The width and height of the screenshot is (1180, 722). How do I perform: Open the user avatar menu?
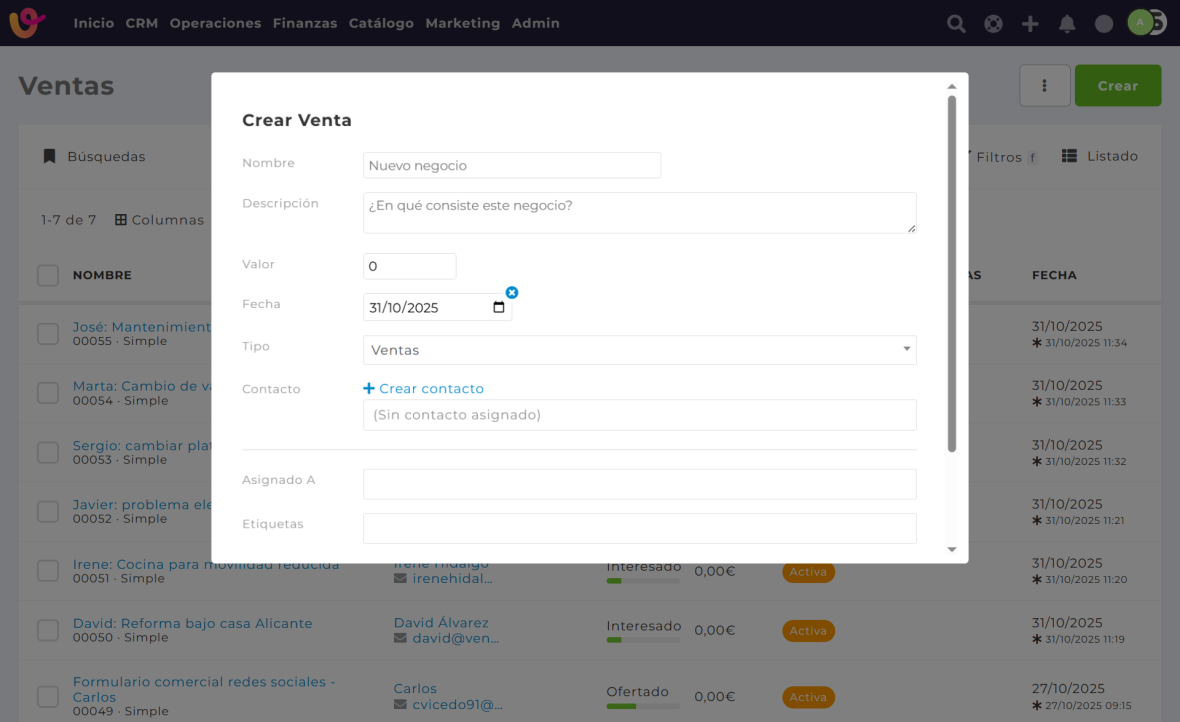(x=1141, y=23)
